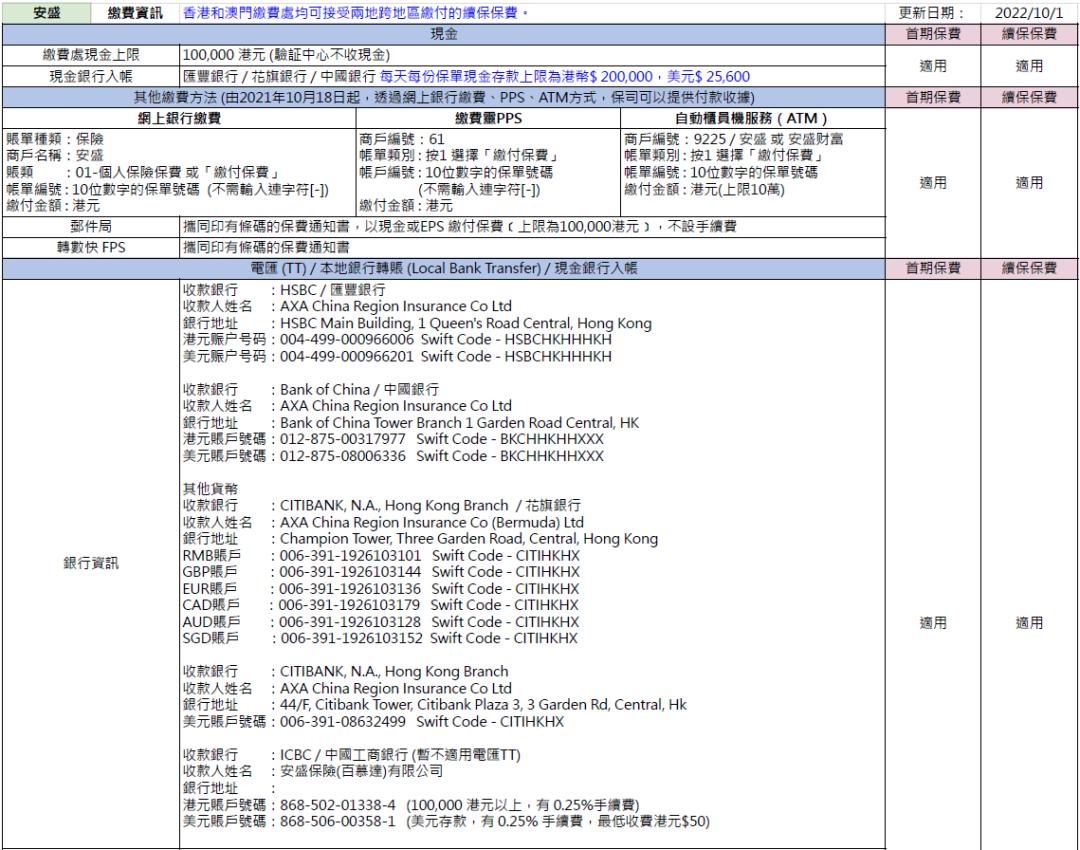Select the 繳費資訊 header cell

tap(135, 12)
